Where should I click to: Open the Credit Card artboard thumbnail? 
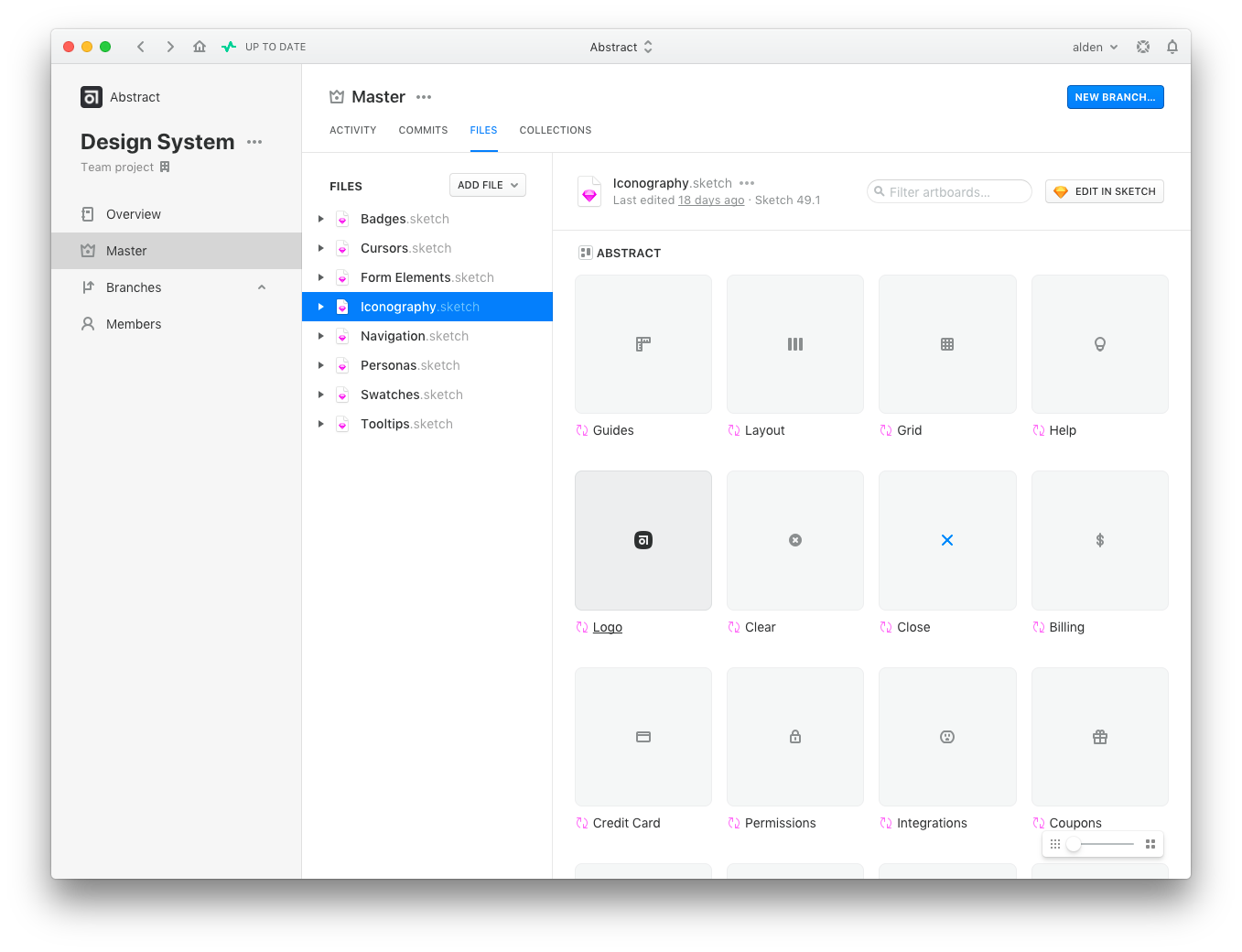click(x=643, y=737)
